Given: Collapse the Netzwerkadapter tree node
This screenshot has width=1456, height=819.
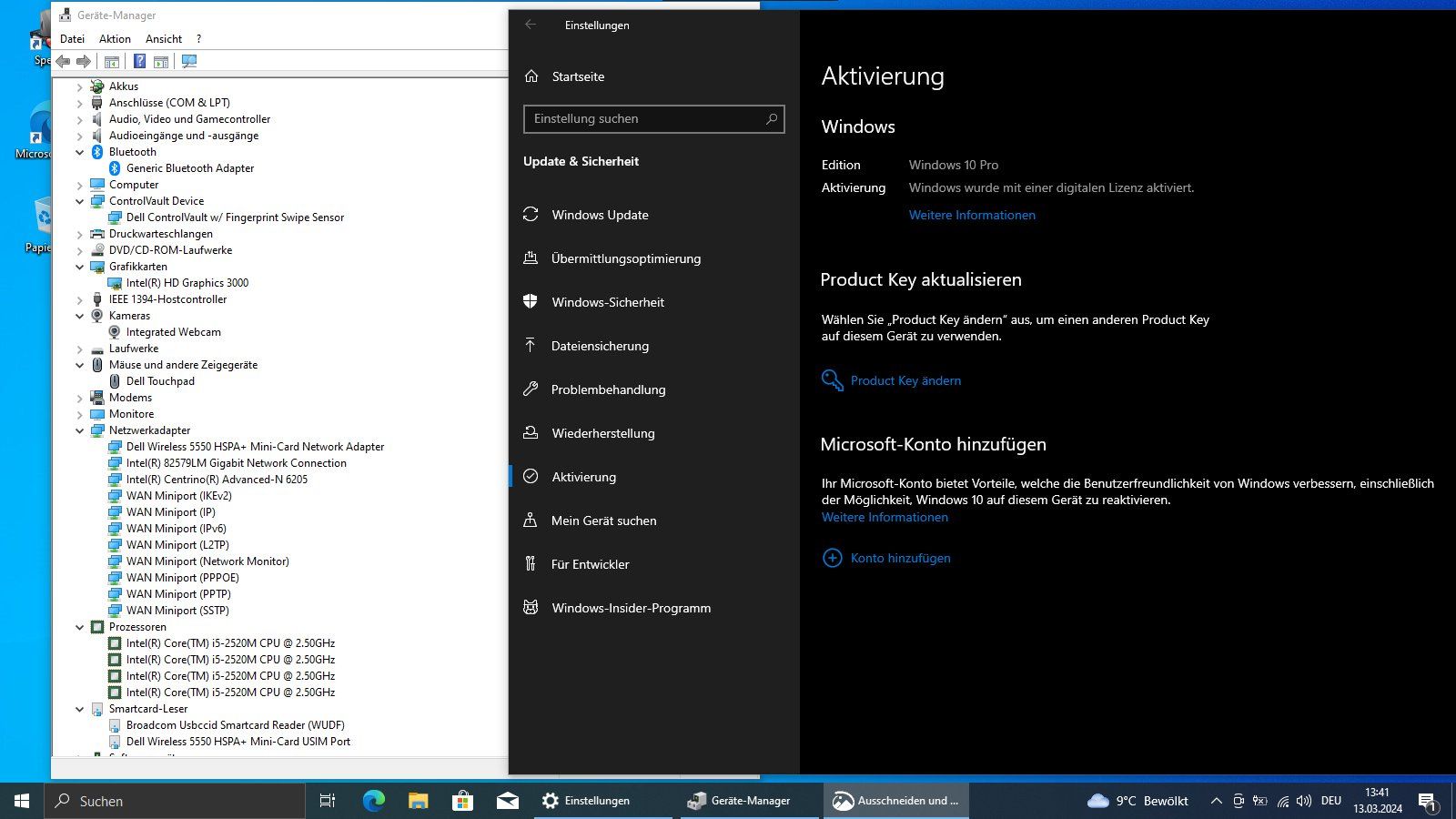Looking at the screenshot, I should 79,430.
